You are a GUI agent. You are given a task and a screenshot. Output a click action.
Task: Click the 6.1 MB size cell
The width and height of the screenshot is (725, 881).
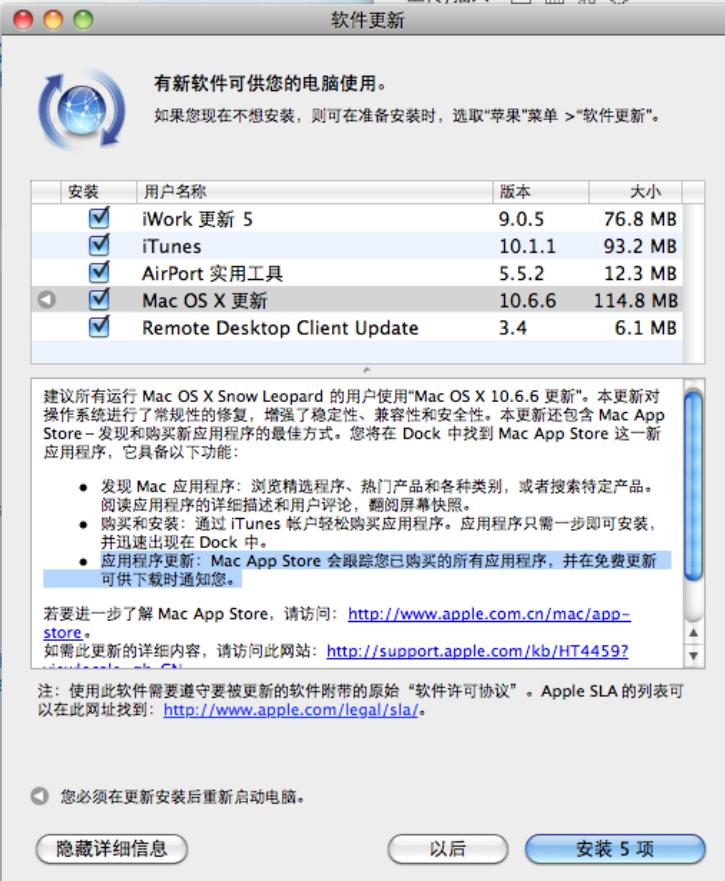[x=646, y=328]
